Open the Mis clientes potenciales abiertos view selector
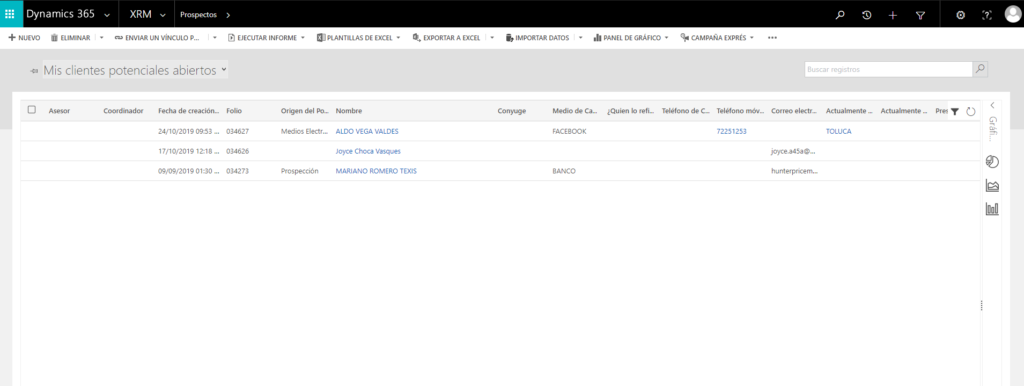Viewport: 1024px width, 386px height. pyautogui.click(x=135, y=70)
